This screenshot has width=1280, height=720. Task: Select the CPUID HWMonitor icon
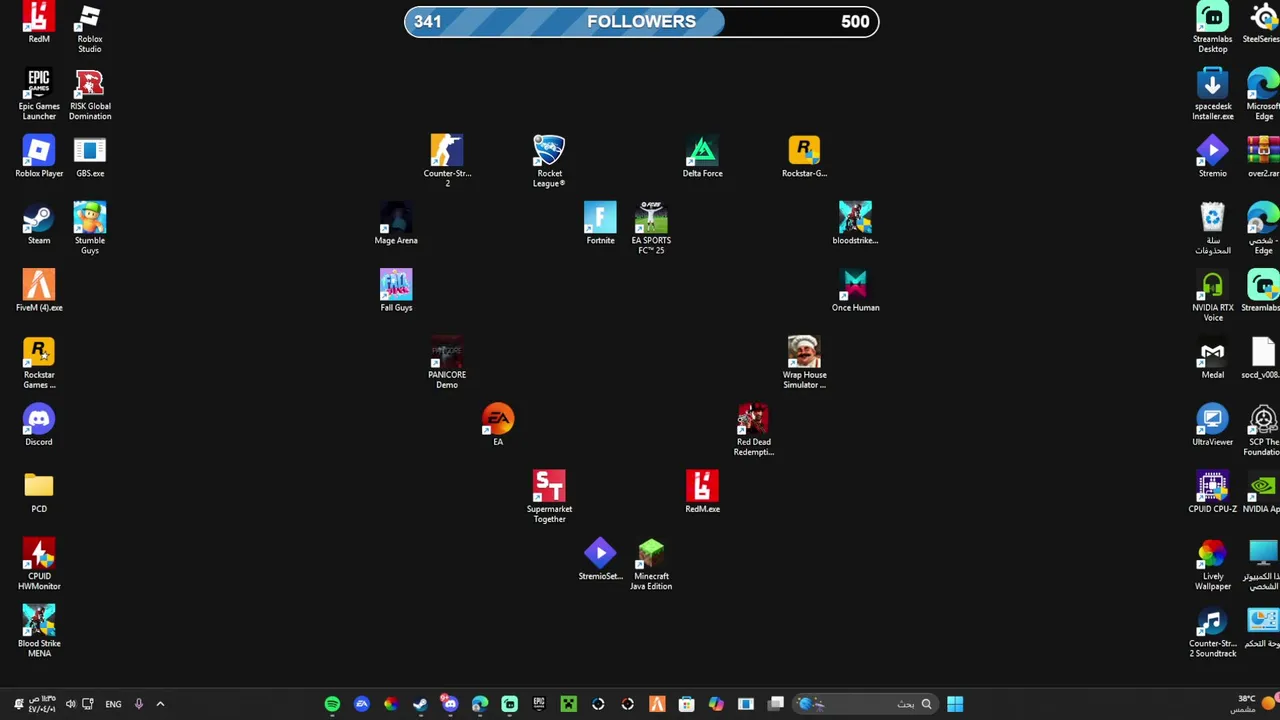[39, 564]
